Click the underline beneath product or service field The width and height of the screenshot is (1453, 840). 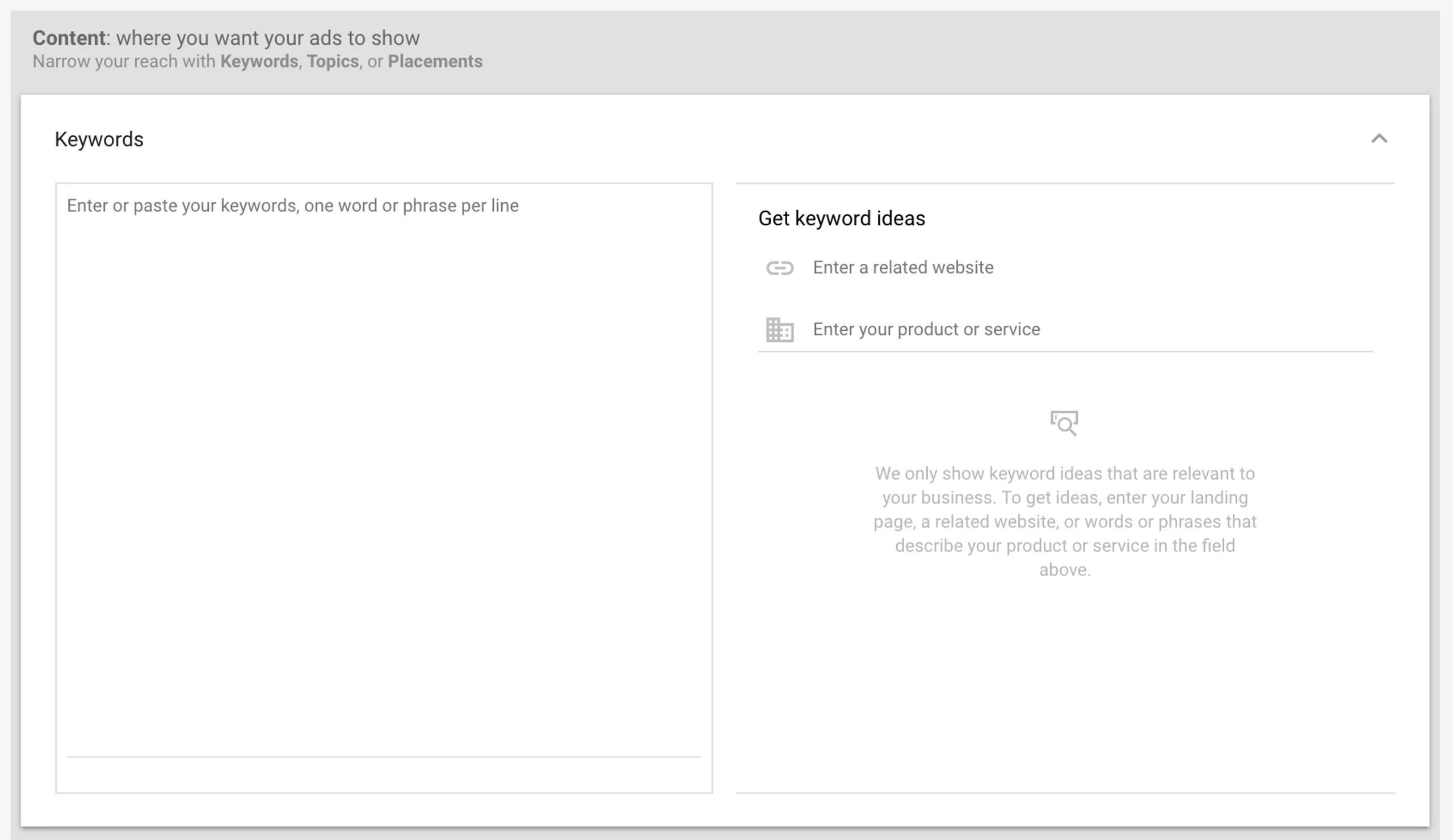point(1064,351)
